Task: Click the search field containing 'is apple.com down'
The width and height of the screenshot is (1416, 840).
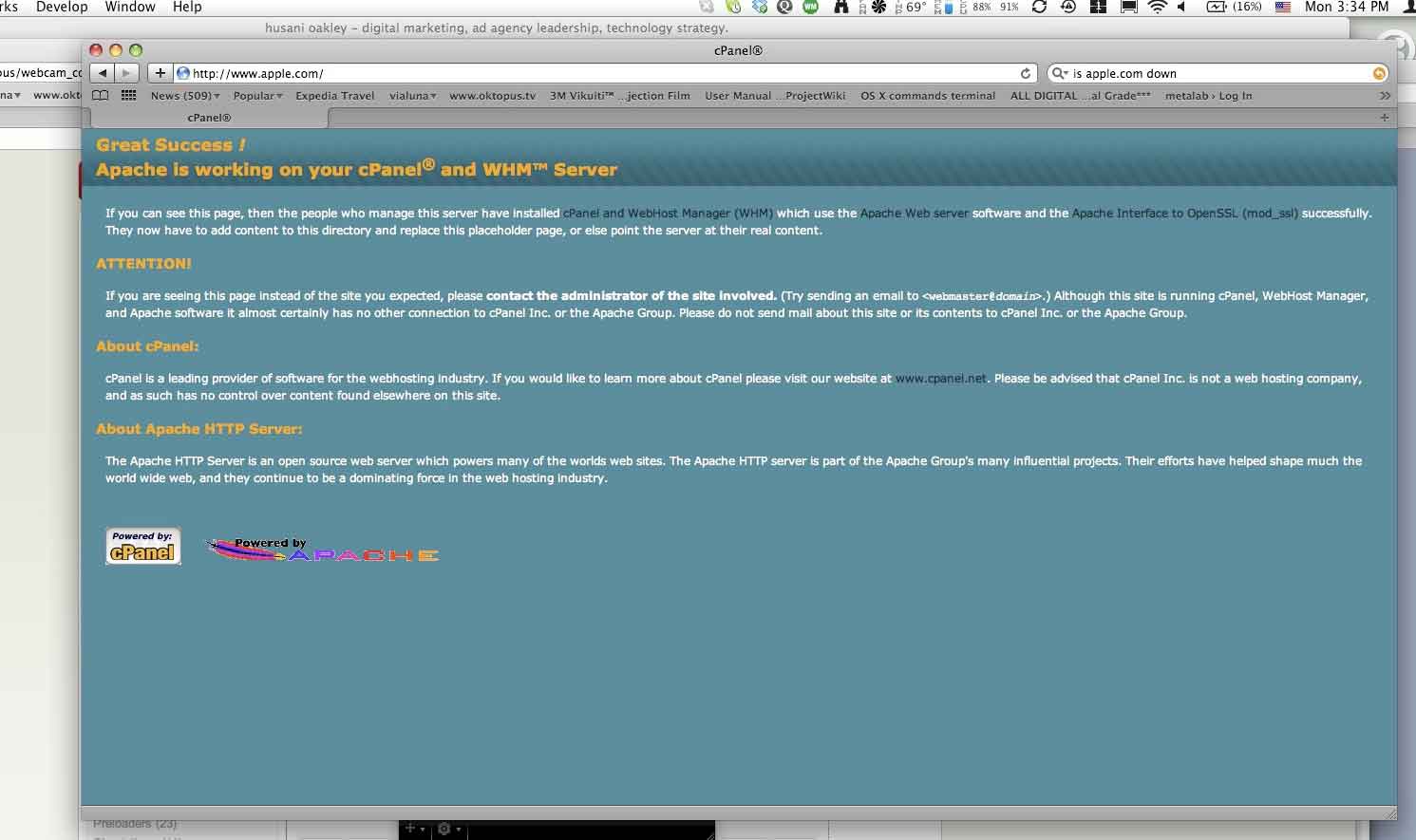Action: 1218,73
